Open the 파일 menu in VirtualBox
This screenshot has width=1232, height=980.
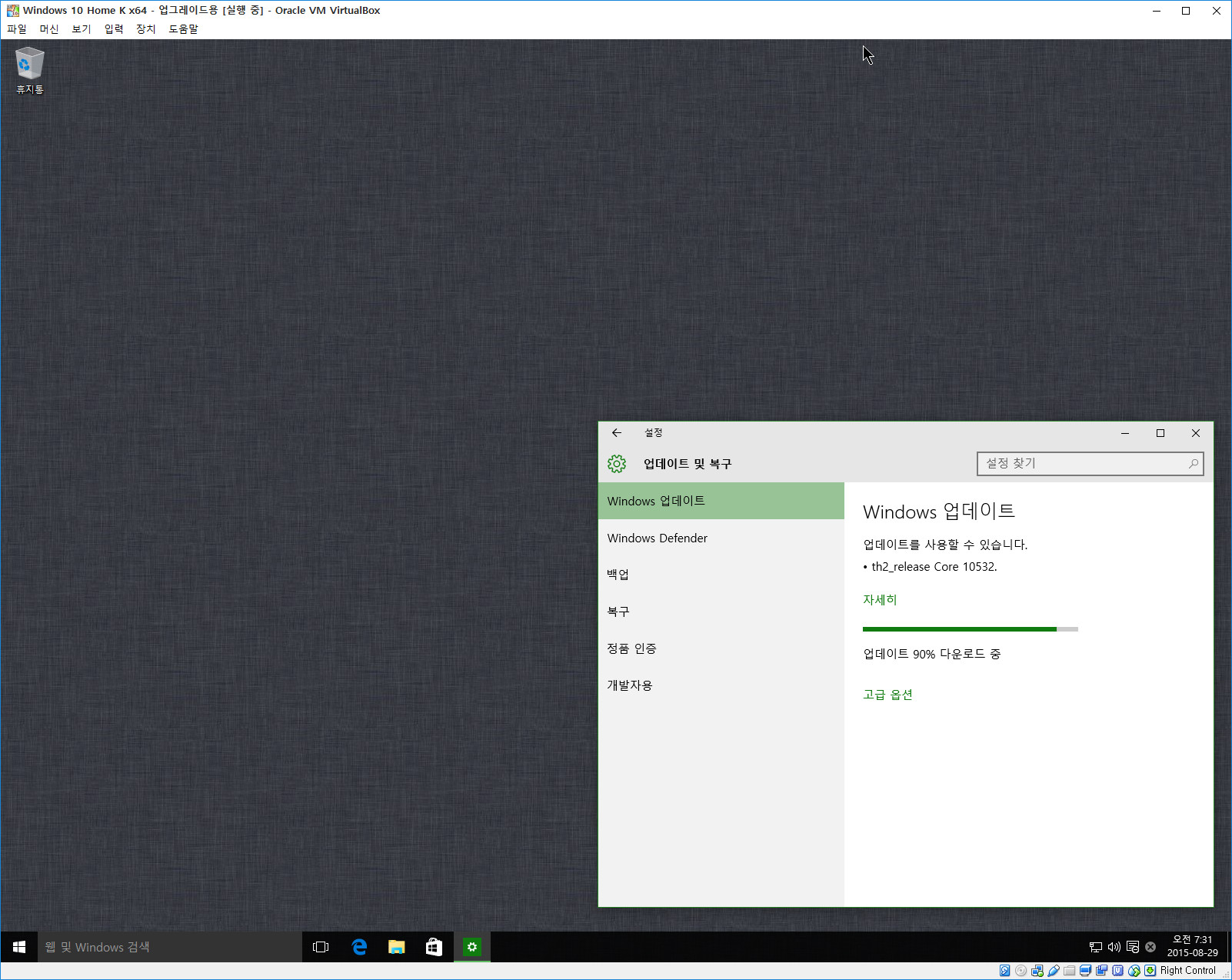coord(17,29)
